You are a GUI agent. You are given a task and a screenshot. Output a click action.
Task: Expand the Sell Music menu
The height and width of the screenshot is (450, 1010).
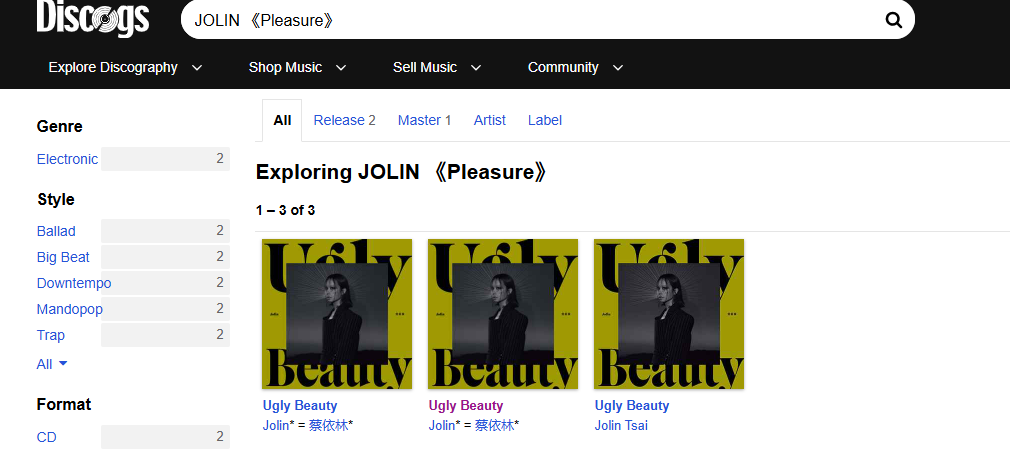click(437, 68)
